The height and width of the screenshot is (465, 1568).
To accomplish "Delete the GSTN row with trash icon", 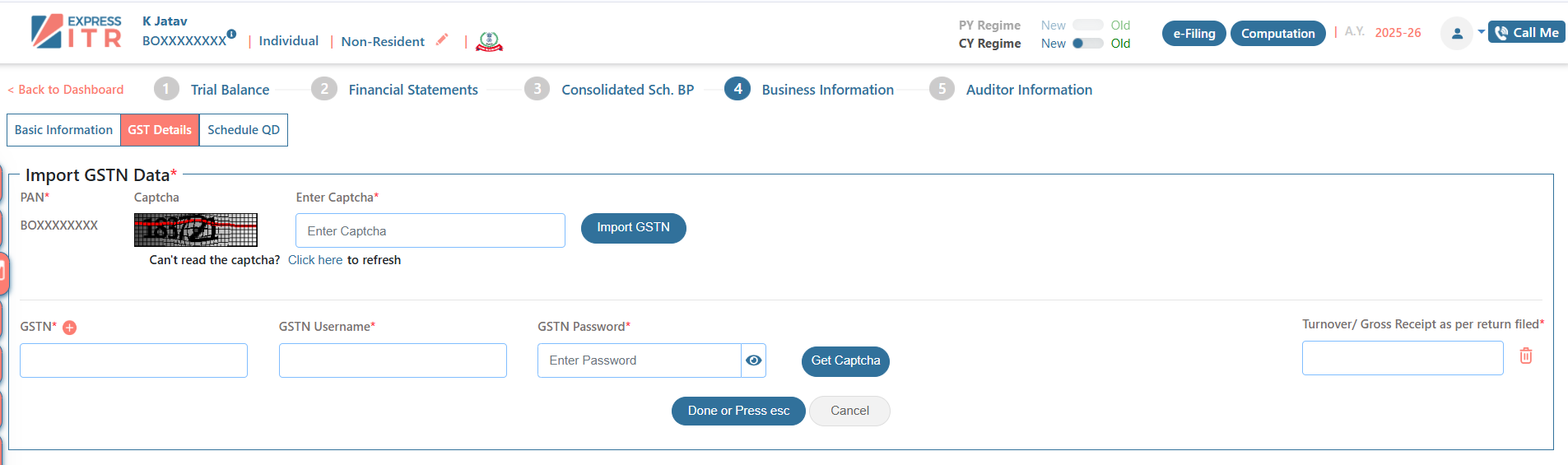I will 1525,356.
